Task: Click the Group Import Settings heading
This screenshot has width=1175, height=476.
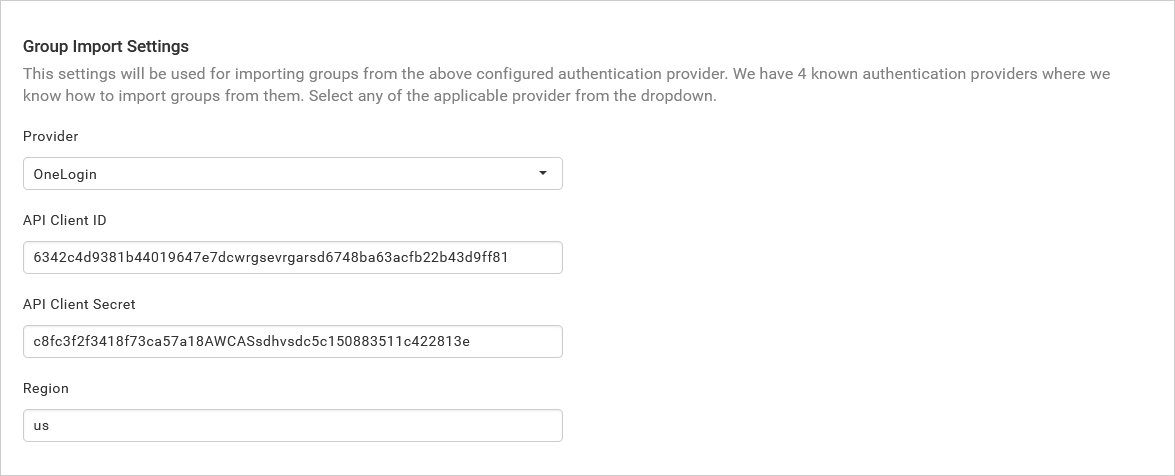Action: coord(106,46)
